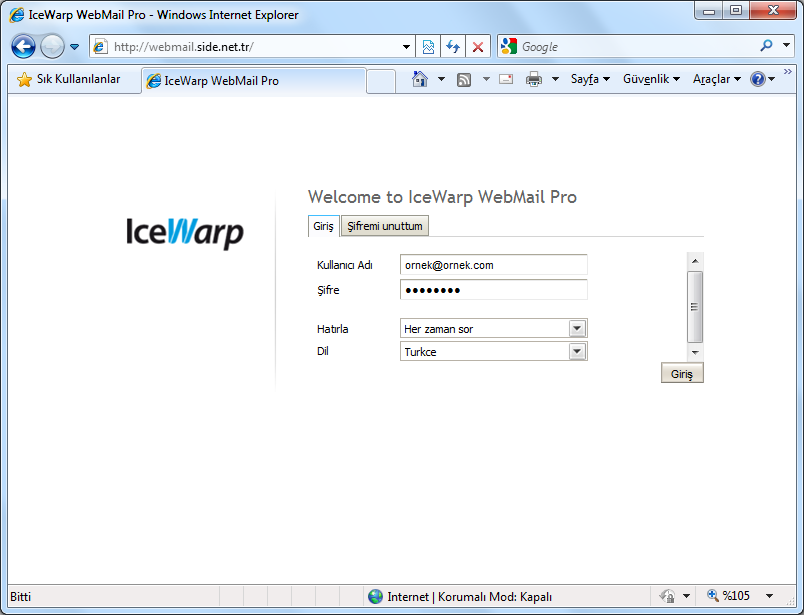
Task: Open a new blank browser tab
Action: 381,81
